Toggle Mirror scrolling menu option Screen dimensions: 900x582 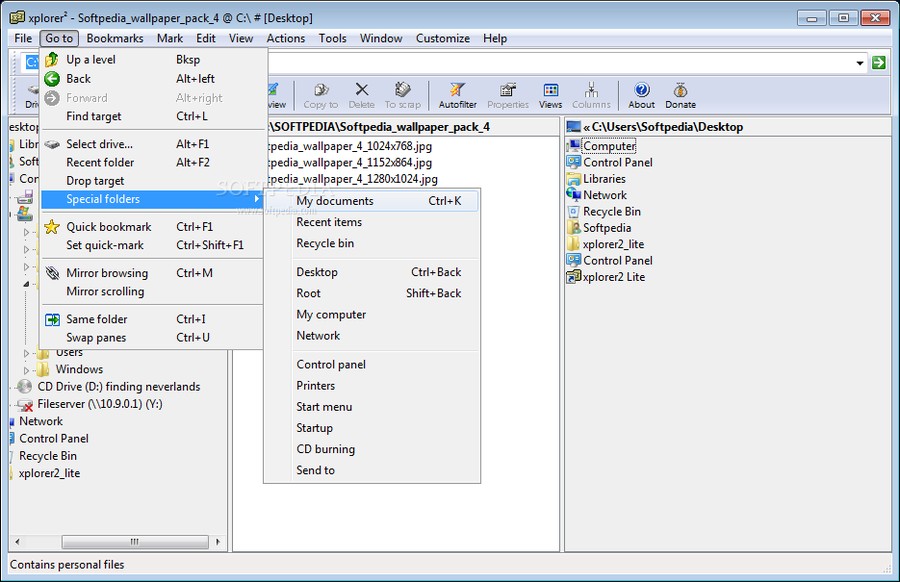(x=152, y=292)
